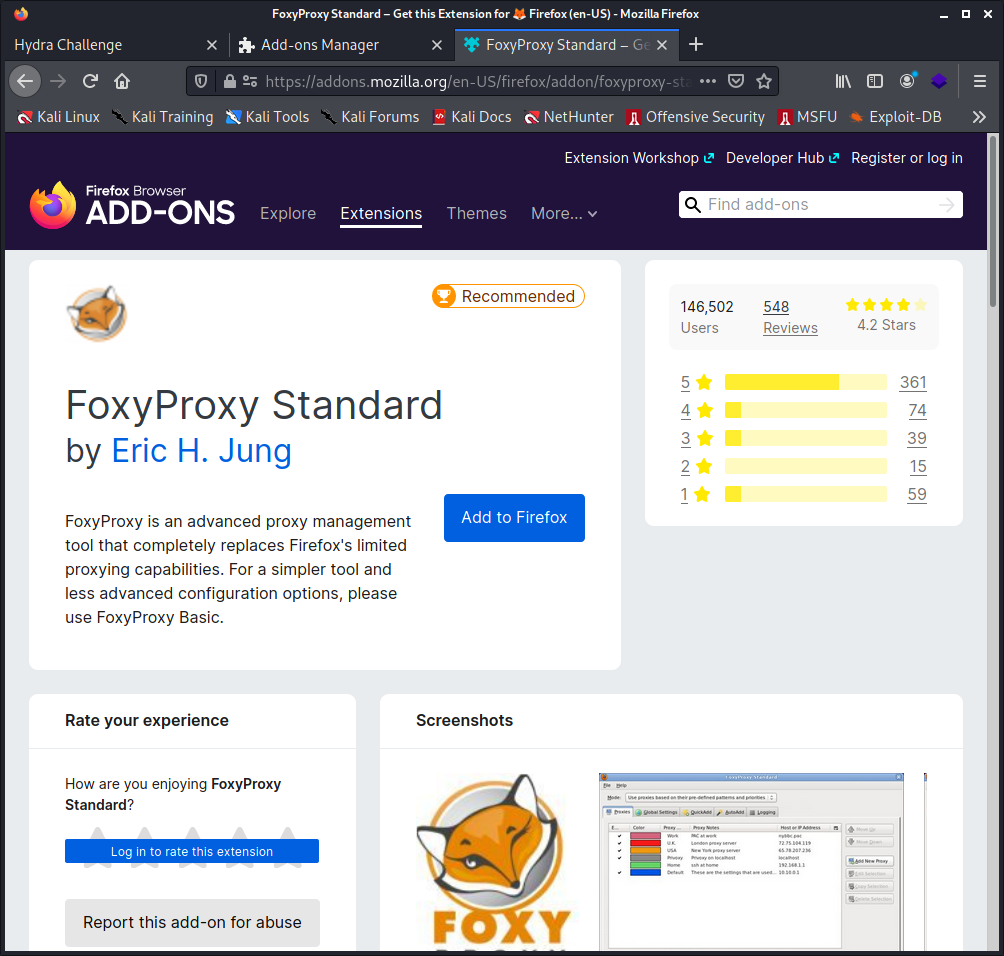
Task: Select the FoxyProxy Standard tab
Action: [567, 45]
